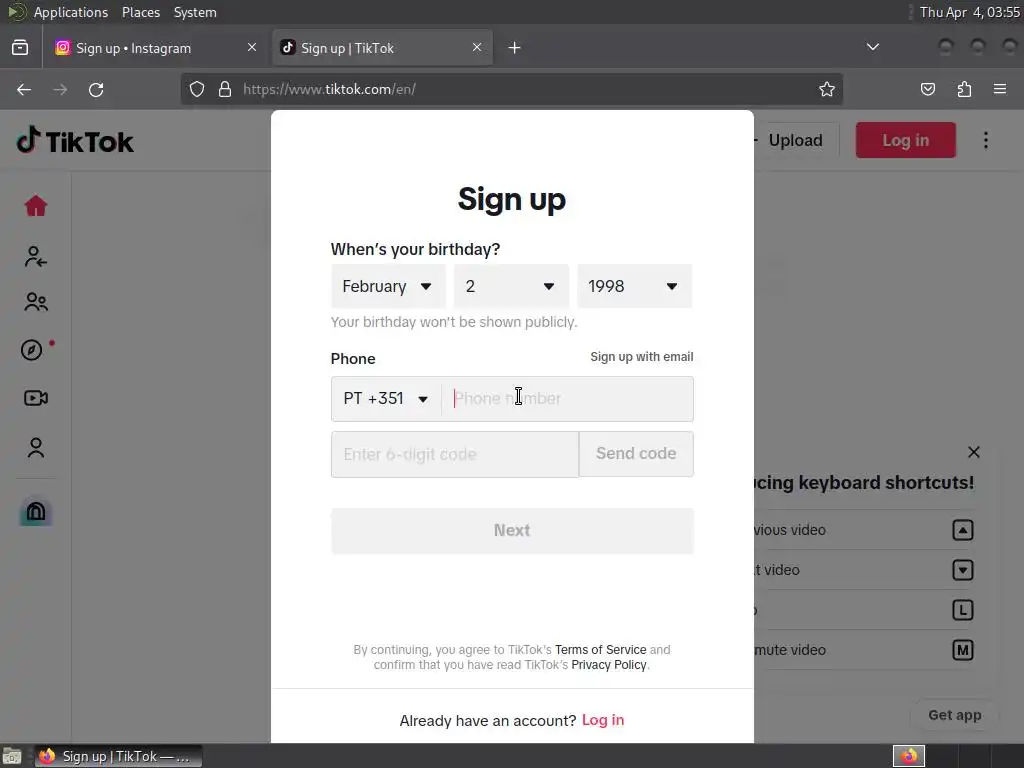1024x768 pixels.
Task: Open the birthday month dropdown showing February
Action: (x=388, y=286)
